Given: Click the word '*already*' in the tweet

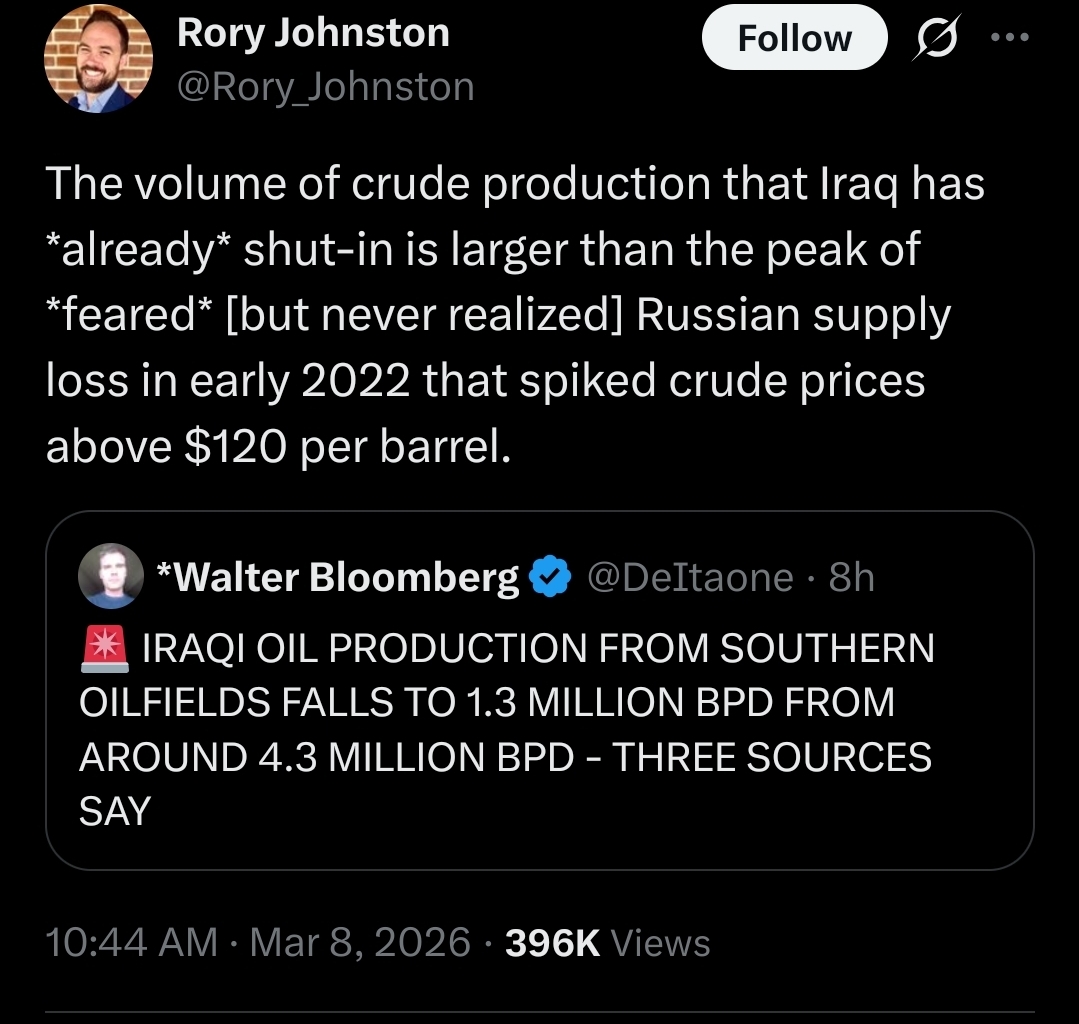Looking at the screenshot, I should (x=138, y=251).
